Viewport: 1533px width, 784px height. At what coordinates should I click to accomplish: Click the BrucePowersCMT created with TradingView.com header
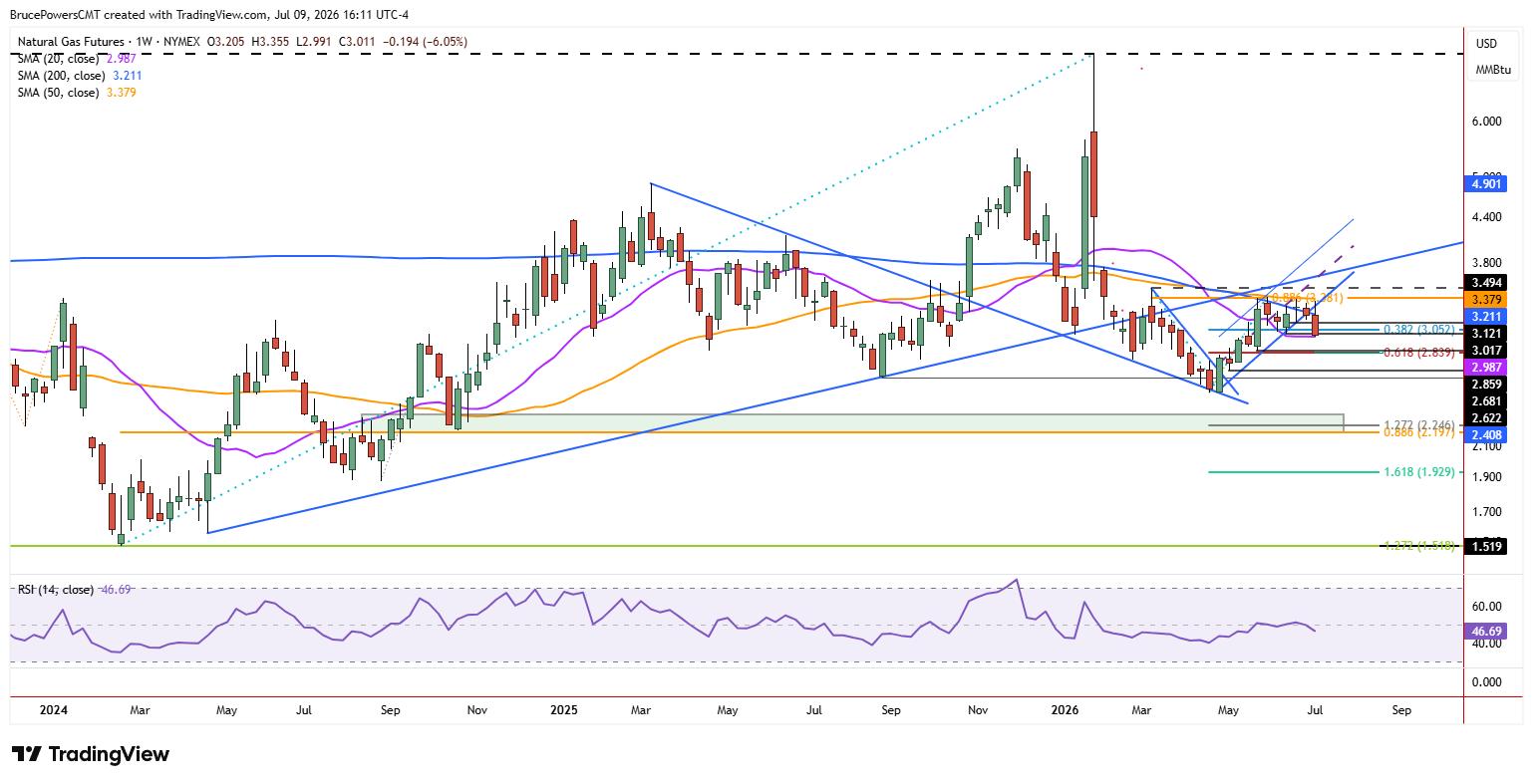pos(209,15)
